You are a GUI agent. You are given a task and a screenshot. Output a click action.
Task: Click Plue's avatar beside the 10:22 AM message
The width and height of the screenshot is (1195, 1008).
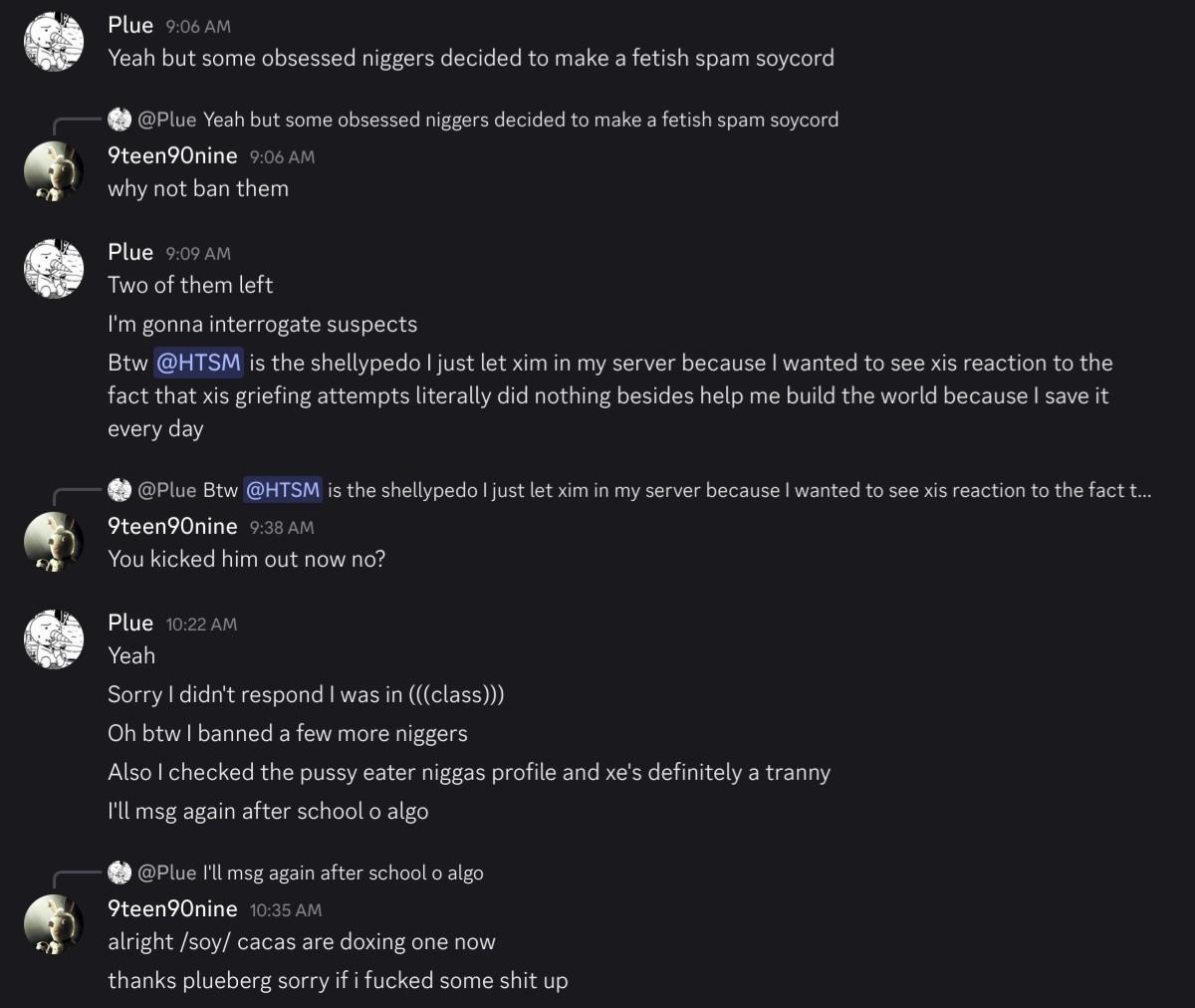[54, 638]
